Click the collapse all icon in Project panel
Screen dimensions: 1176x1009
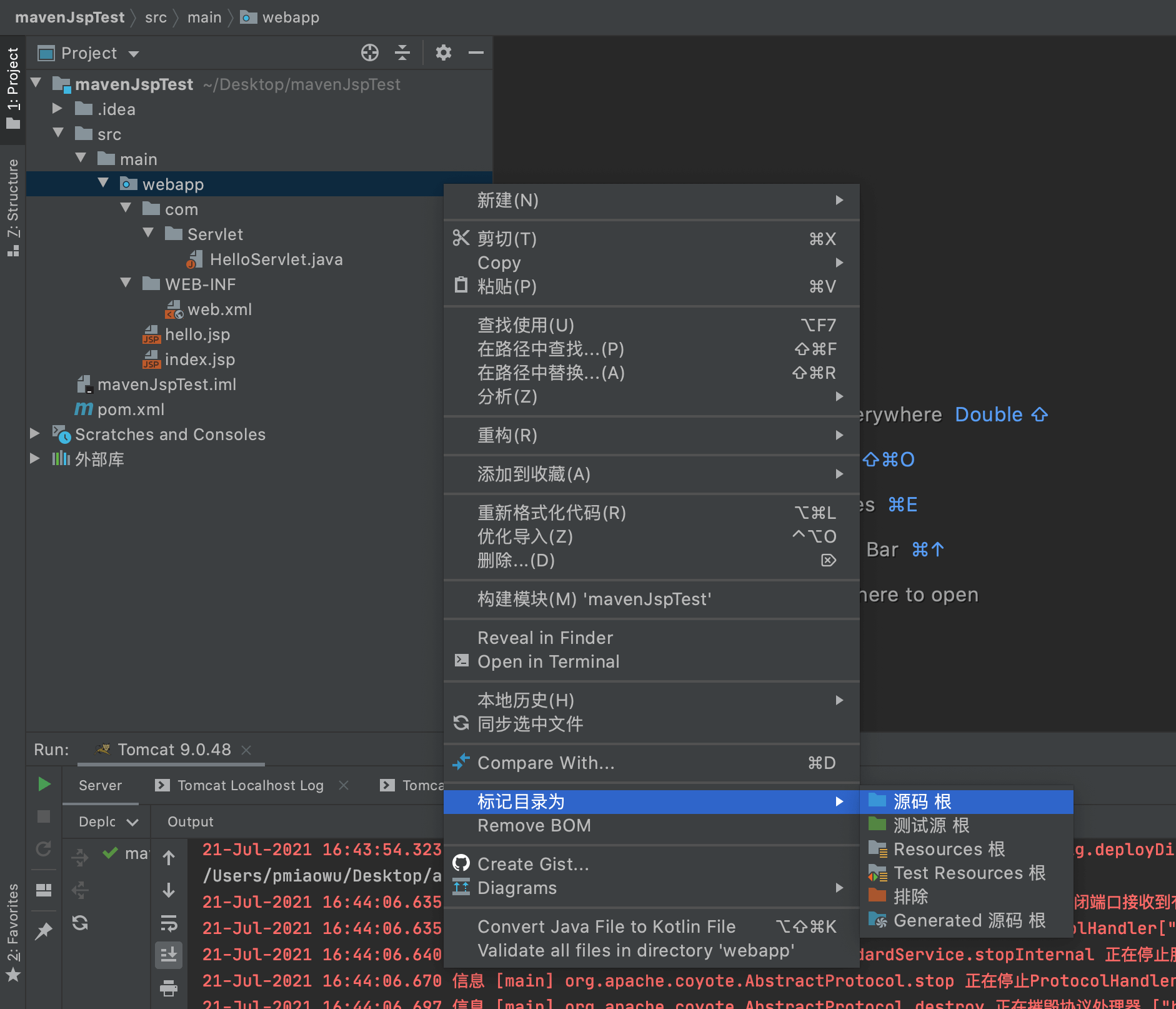pyautogui.click(x=402, y=53)
